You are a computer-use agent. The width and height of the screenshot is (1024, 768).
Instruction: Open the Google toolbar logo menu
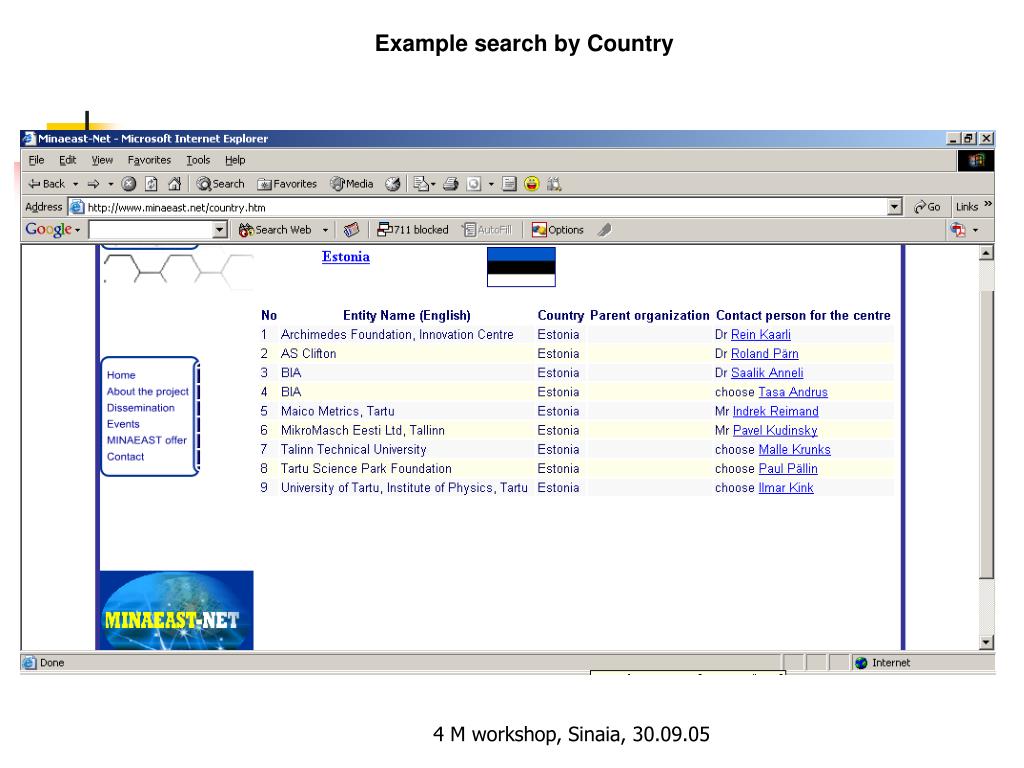(52, 229)
